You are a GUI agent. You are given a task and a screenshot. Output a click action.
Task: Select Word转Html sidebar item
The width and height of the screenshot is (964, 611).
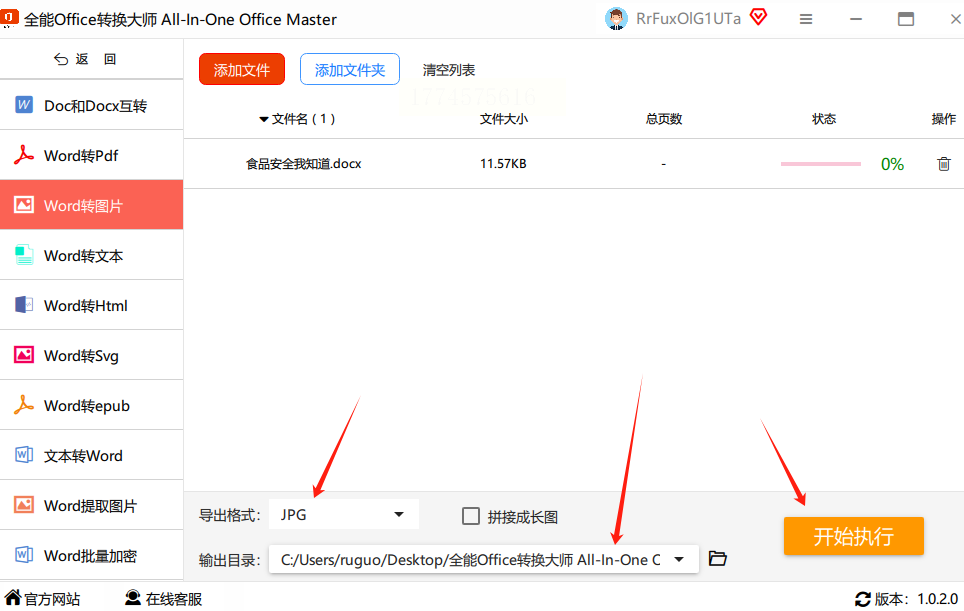[x=92, y=305]
